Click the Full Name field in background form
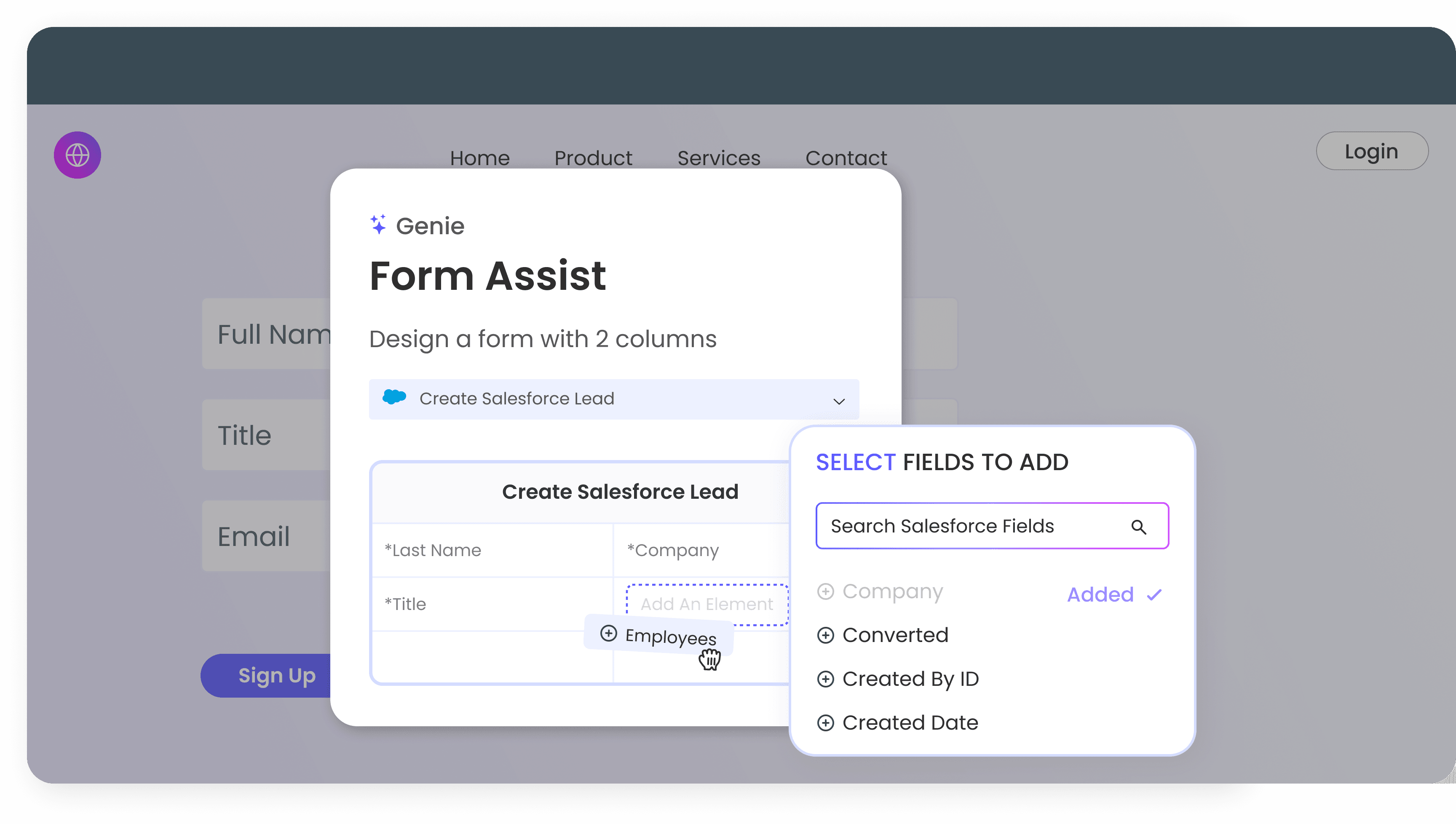 tap(267, 334)
